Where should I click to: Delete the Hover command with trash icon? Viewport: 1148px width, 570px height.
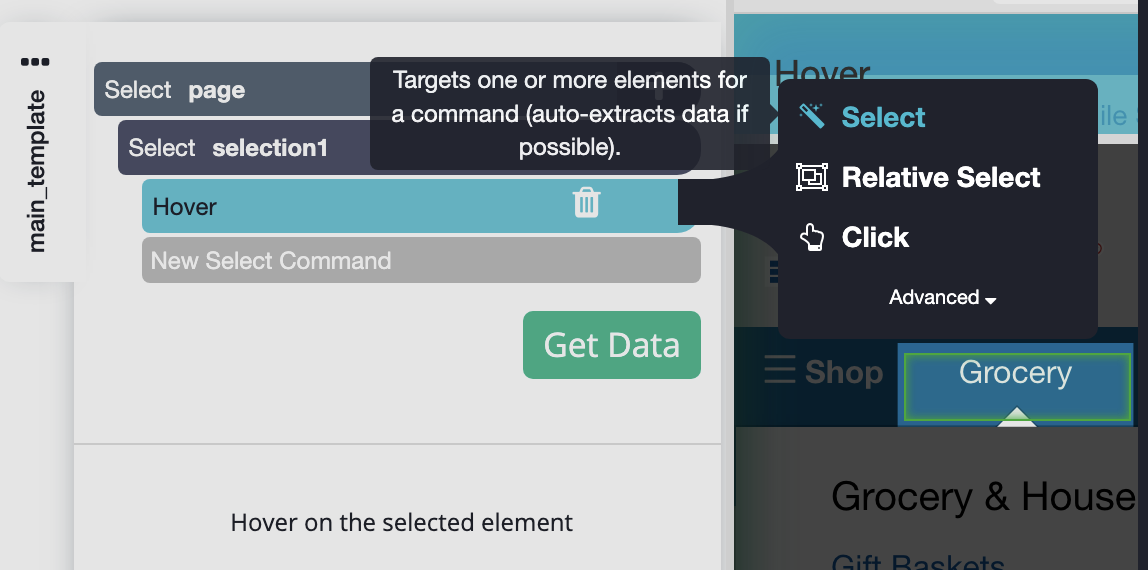pyautogui.click(x=586, y=204)
